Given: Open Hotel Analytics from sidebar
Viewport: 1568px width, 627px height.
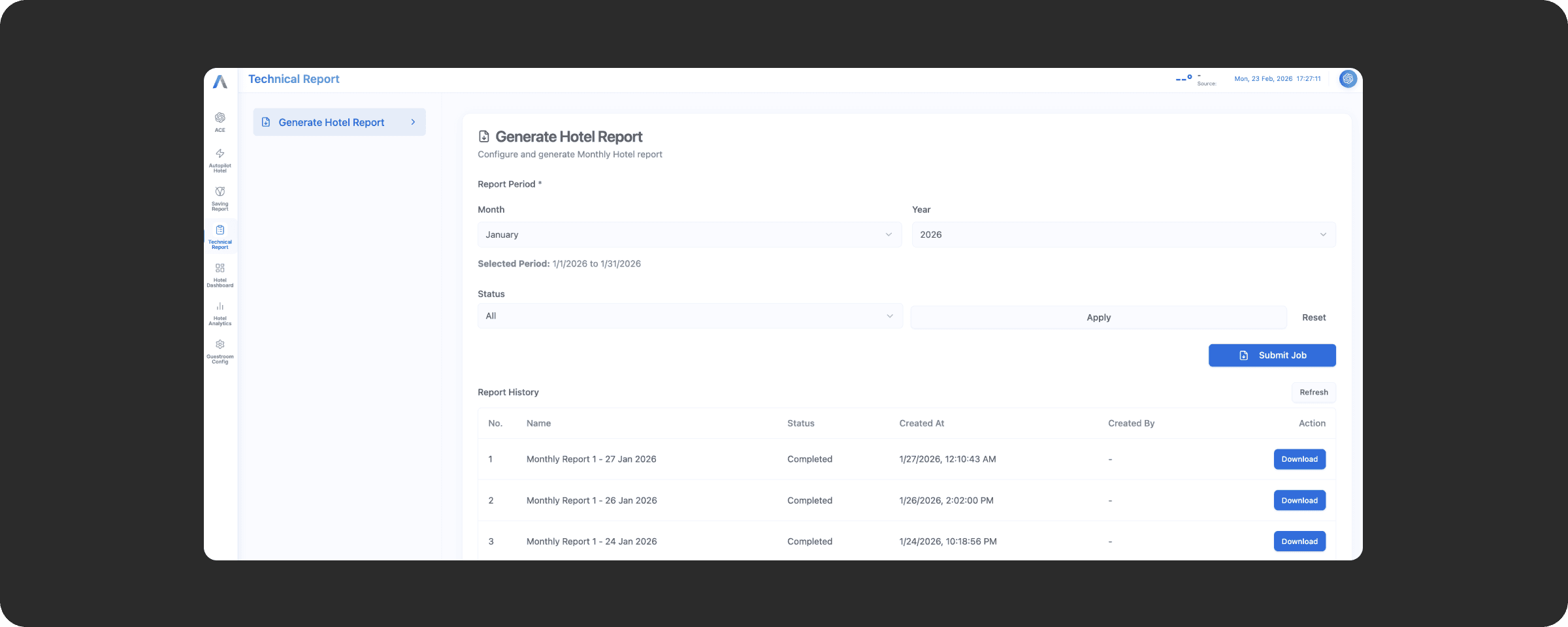Looking at the screenshot, I should [x=220, y=313].
